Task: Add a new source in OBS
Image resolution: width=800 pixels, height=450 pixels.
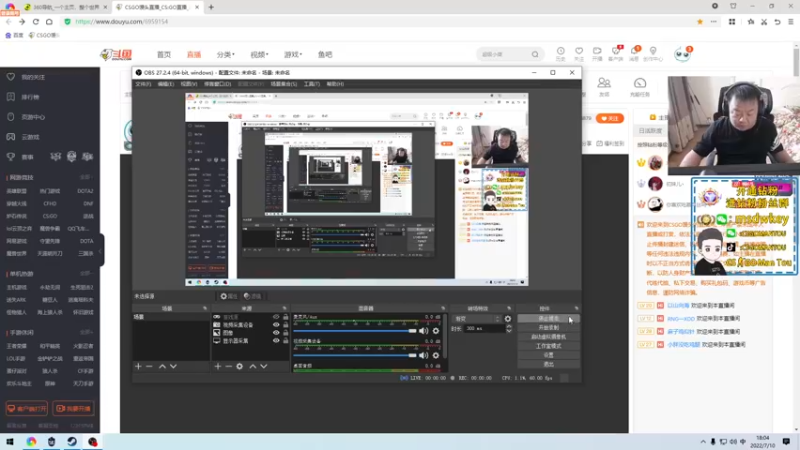Action: pyautogui.click(x=218, y=366)
